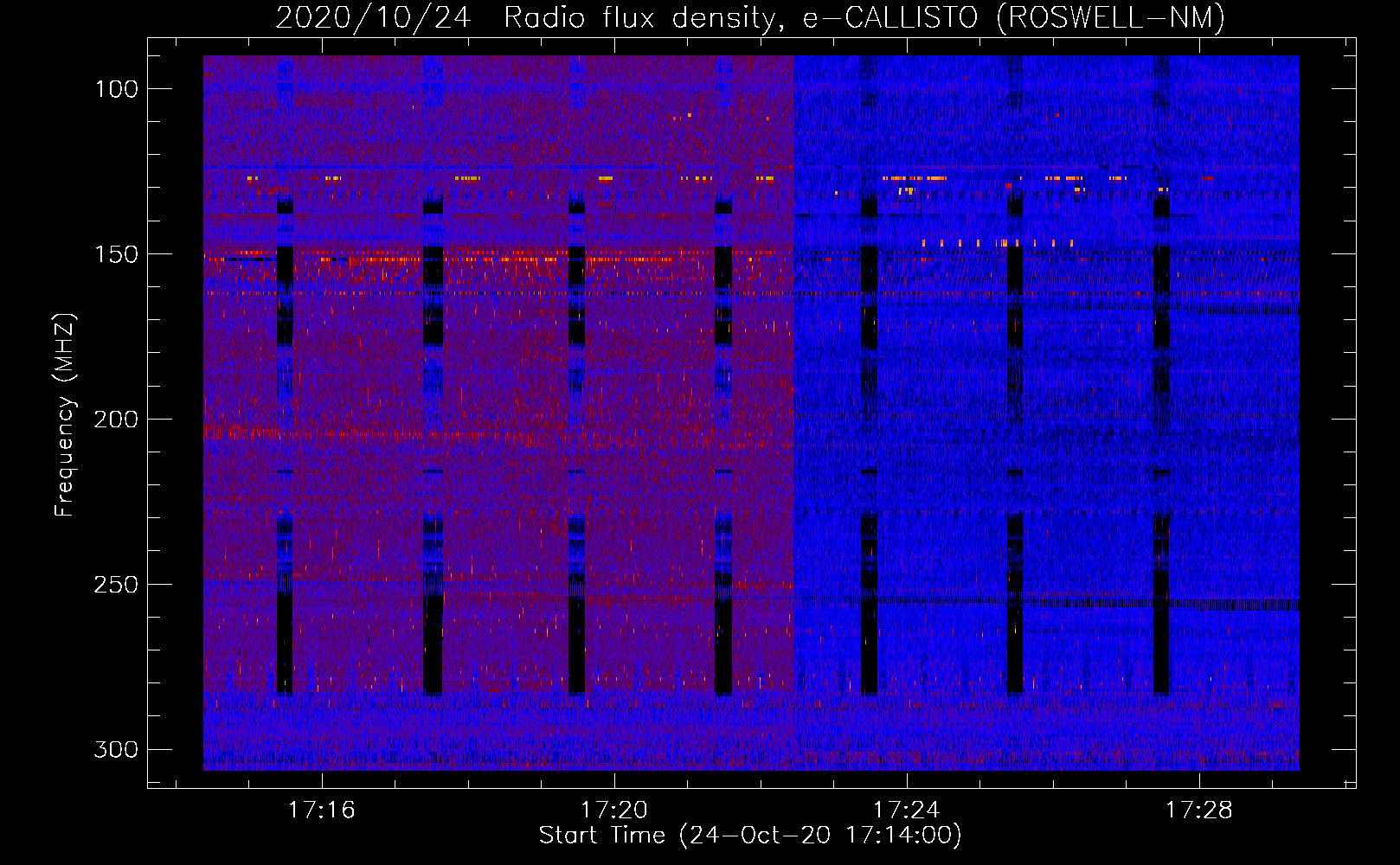
Task: Click the date "2020/10/24" in the title
Action: (373, 17)
